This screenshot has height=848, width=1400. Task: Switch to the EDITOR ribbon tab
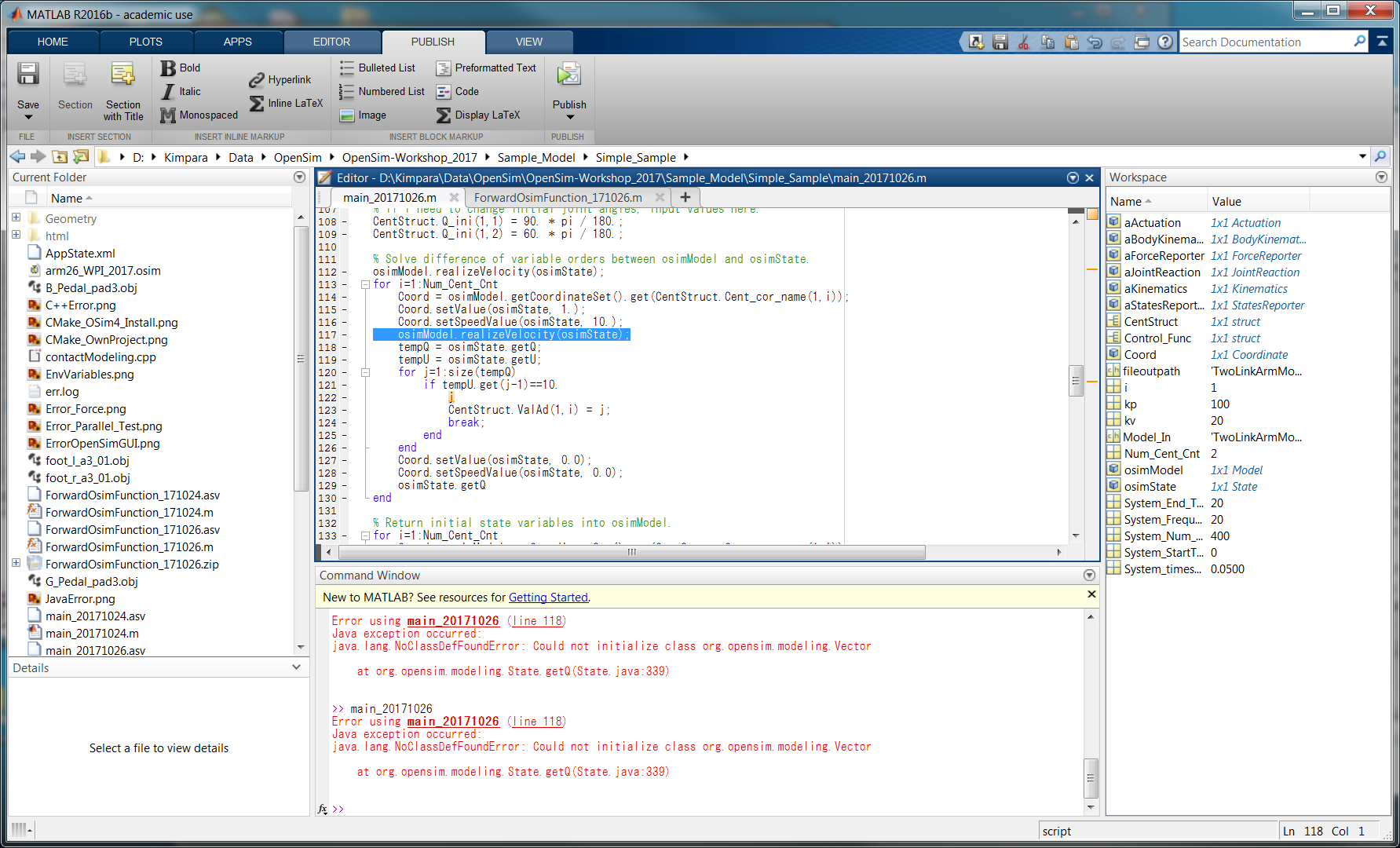(x=331, y=42)
